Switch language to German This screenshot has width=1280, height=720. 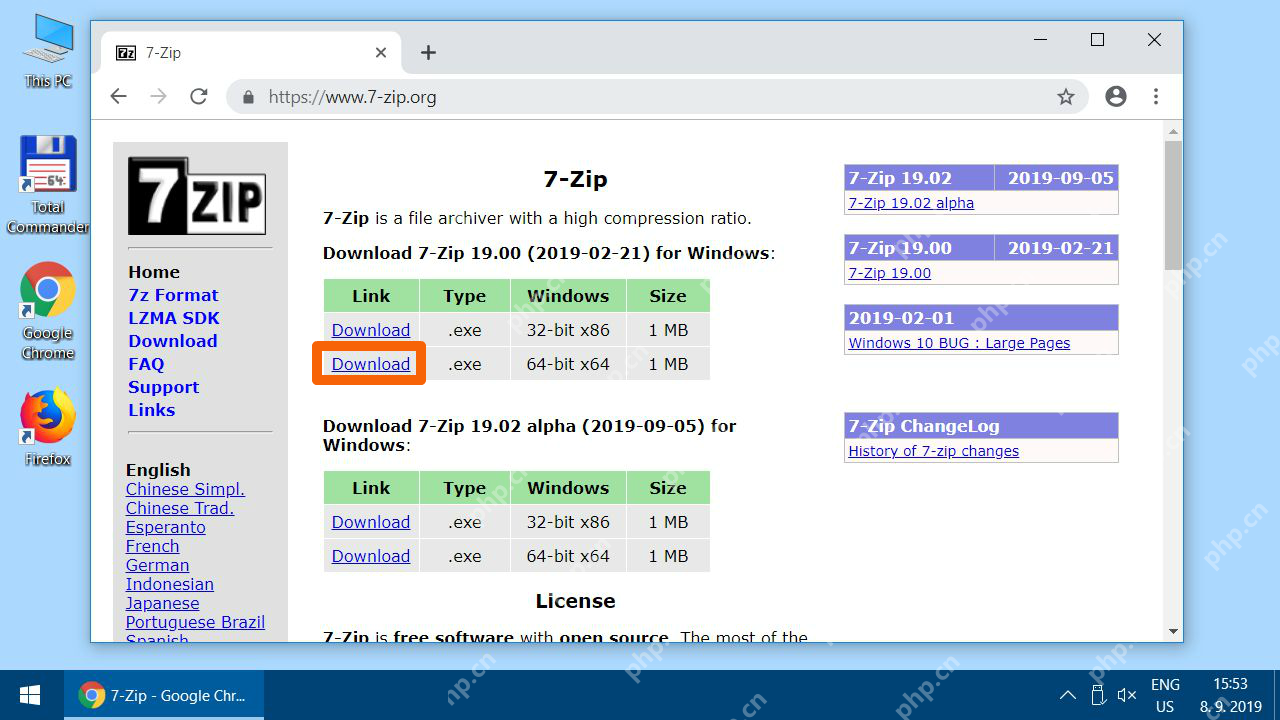coord(157,565)
